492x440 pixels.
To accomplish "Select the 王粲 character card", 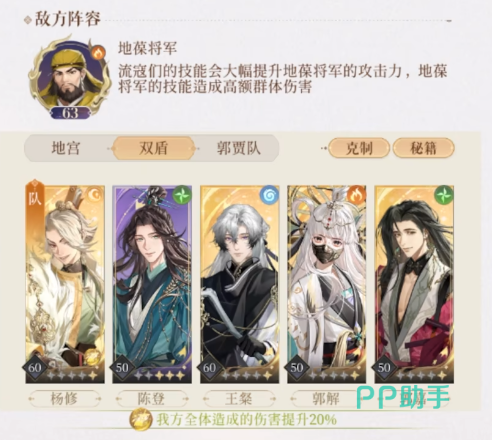I will (x=239, y=284).
